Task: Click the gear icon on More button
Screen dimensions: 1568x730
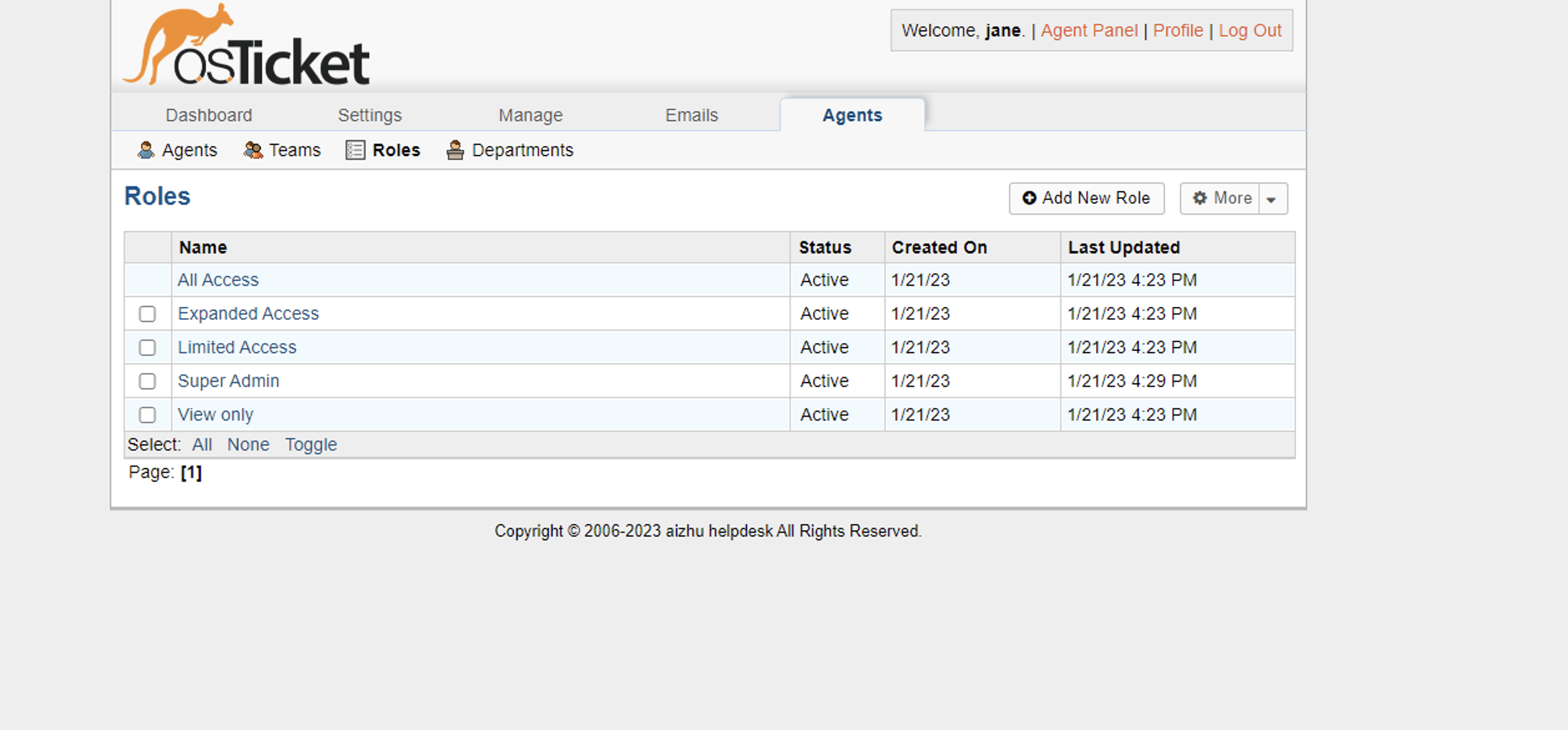Action: tap(1199, 198)
